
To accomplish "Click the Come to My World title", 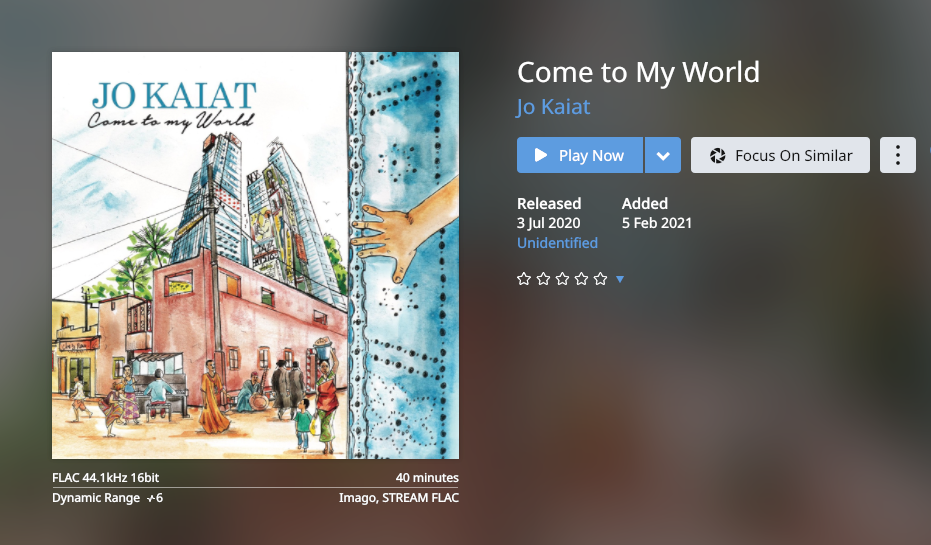I will tap(638, 72).
